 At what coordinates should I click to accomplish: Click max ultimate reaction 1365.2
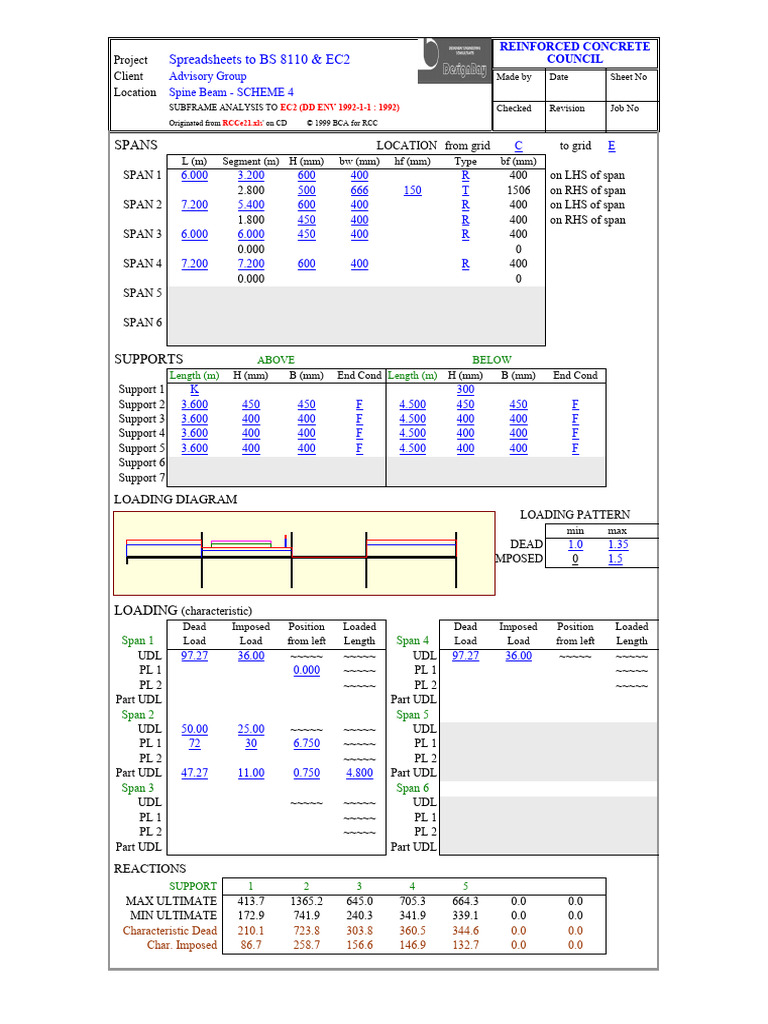306,901
